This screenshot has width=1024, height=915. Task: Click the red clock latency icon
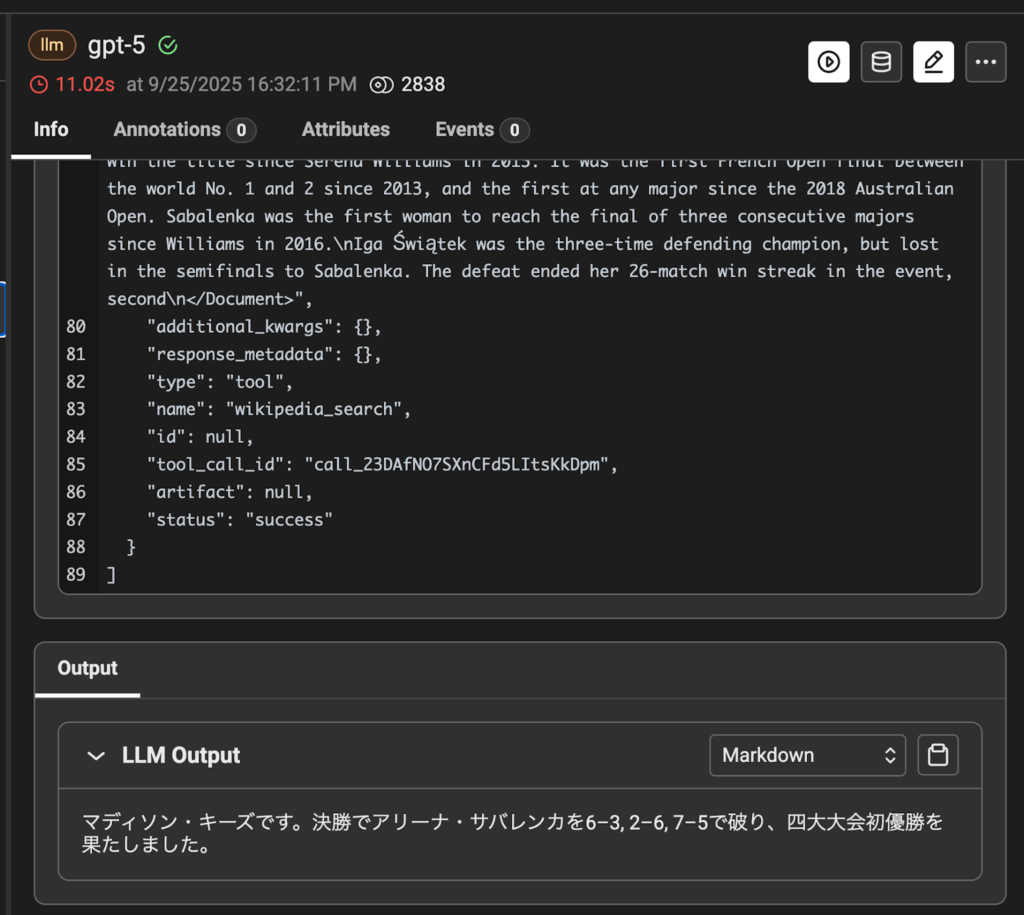39,85
